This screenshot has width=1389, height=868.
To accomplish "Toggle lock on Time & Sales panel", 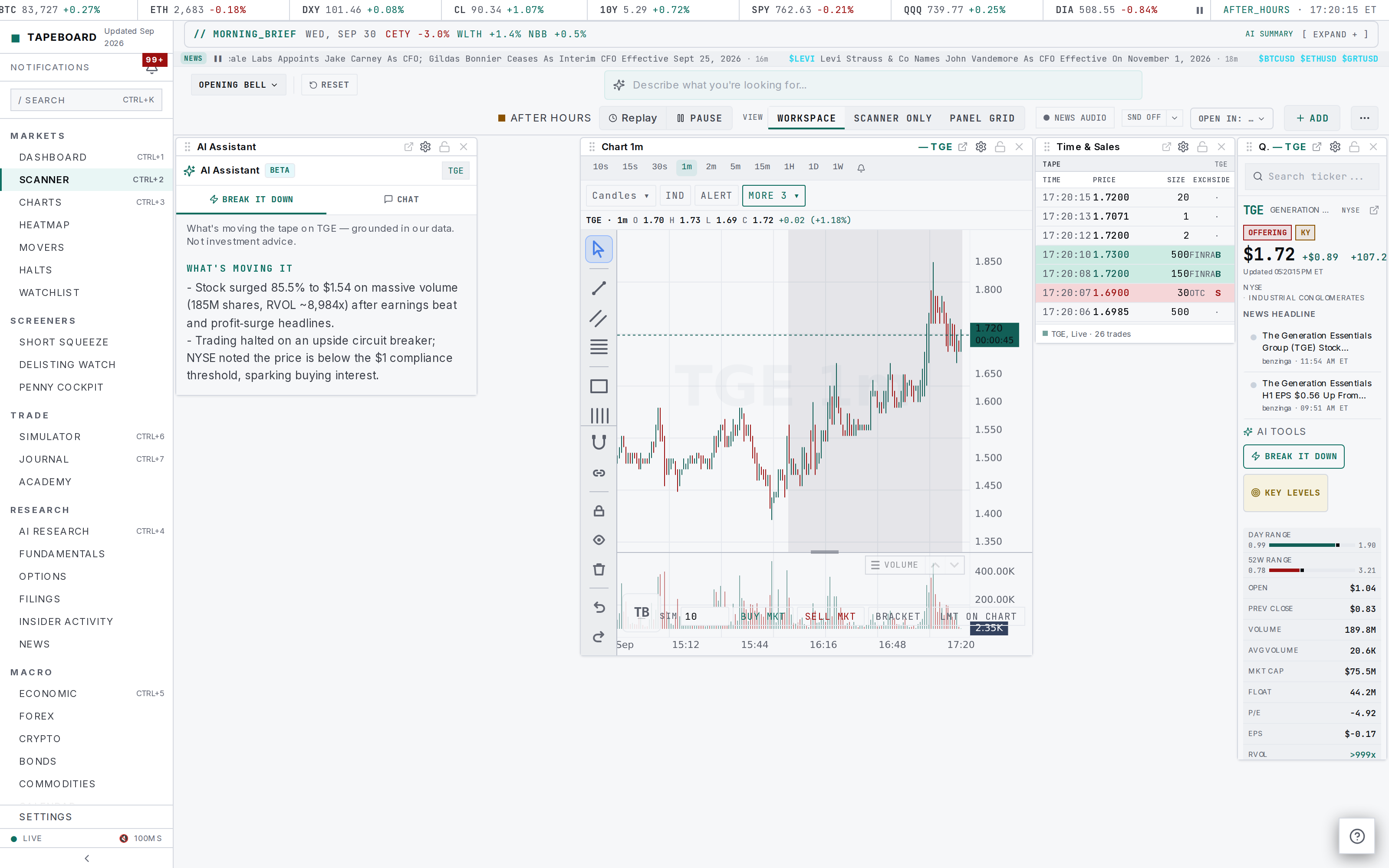I will point(1202,147).
